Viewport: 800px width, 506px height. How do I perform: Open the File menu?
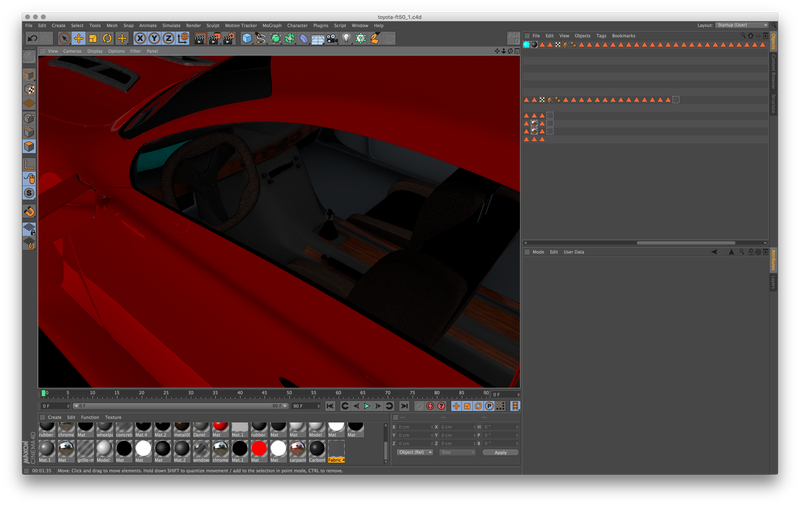pos(29,25)
